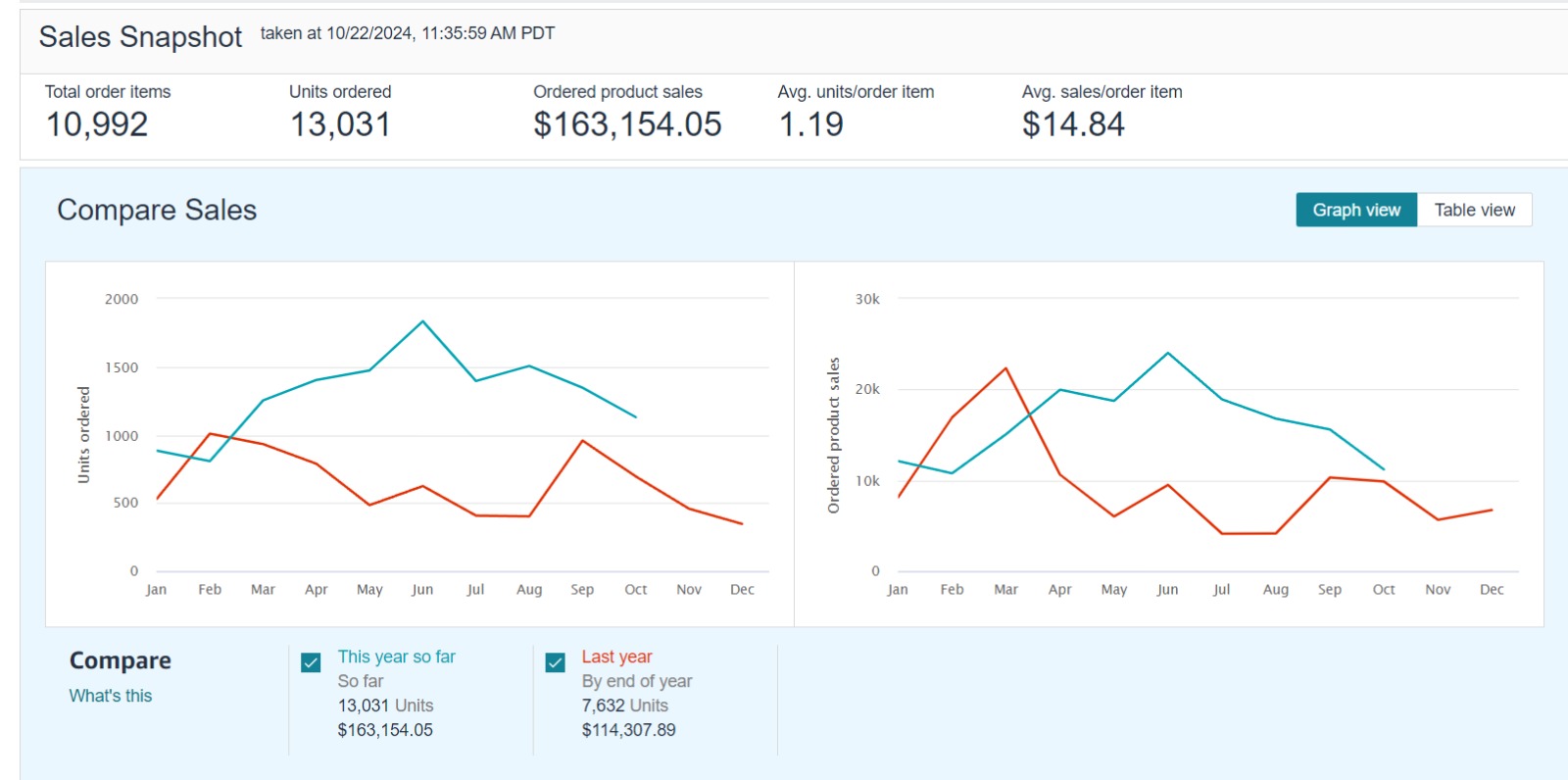Screen dimensions: 1568x780
Task: Click the snapshot timestamp text
Action: [x=408, y=33]
